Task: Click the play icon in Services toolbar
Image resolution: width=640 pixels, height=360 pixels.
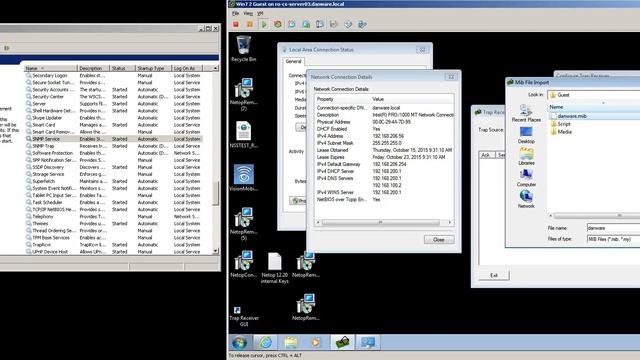Action: coord(7,48)
